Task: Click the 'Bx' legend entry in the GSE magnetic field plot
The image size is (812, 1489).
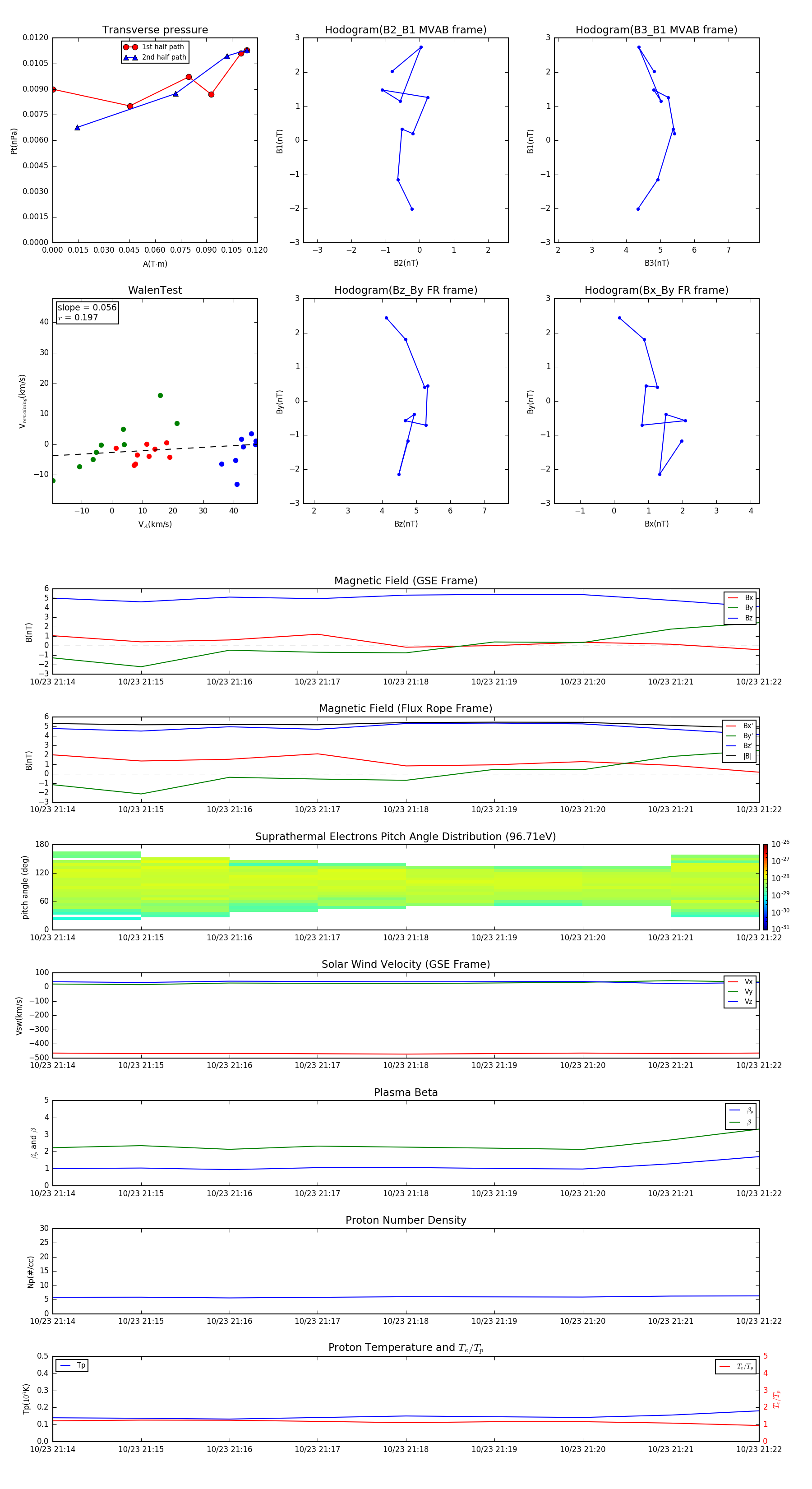Action: click(x=740, y=598)
